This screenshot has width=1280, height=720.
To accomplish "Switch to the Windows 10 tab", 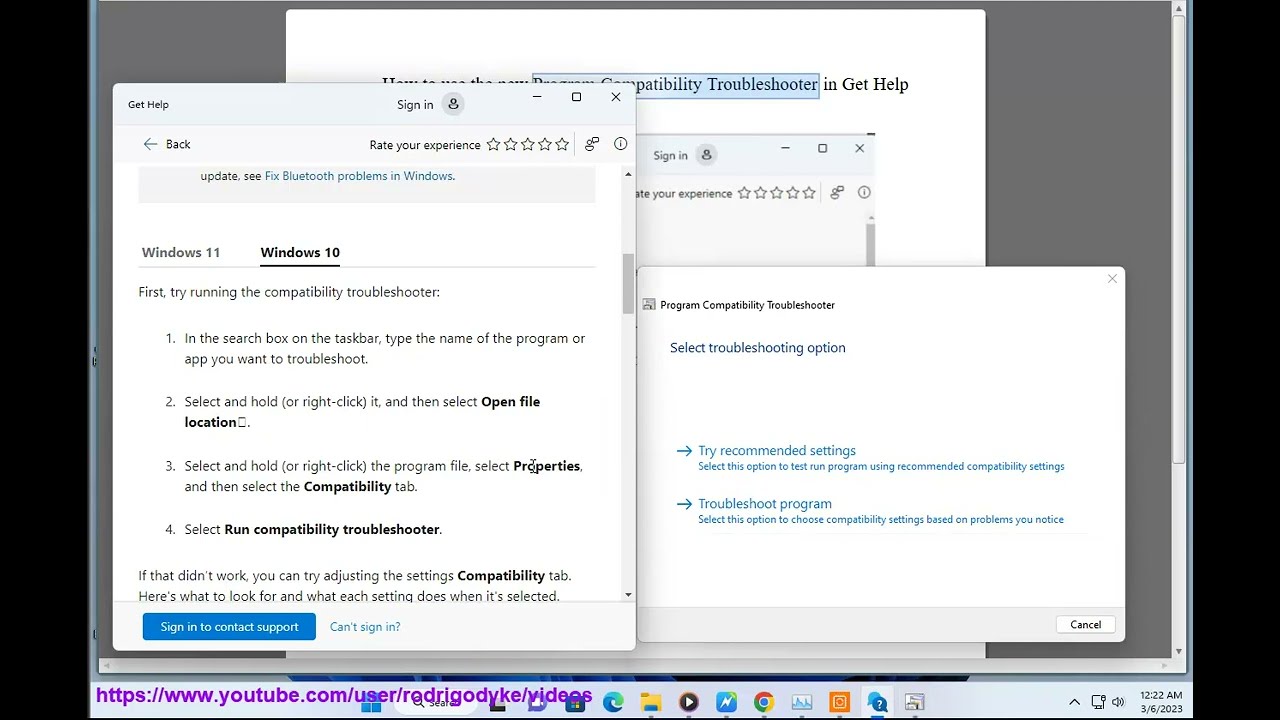I will point(300,252).
